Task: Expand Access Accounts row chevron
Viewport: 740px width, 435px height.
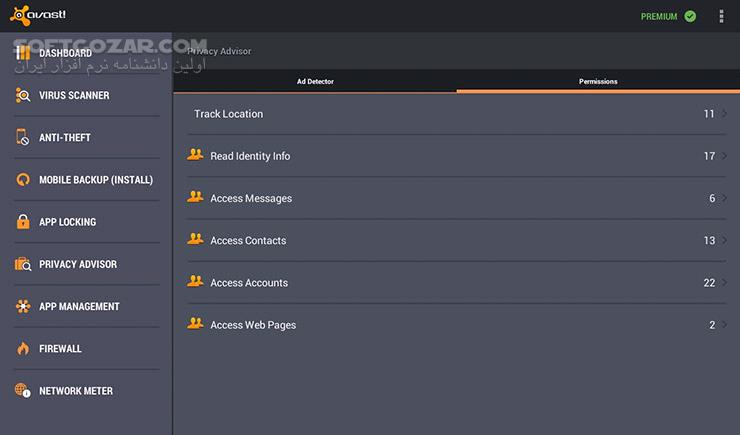Action: click(x=724, y=283)
